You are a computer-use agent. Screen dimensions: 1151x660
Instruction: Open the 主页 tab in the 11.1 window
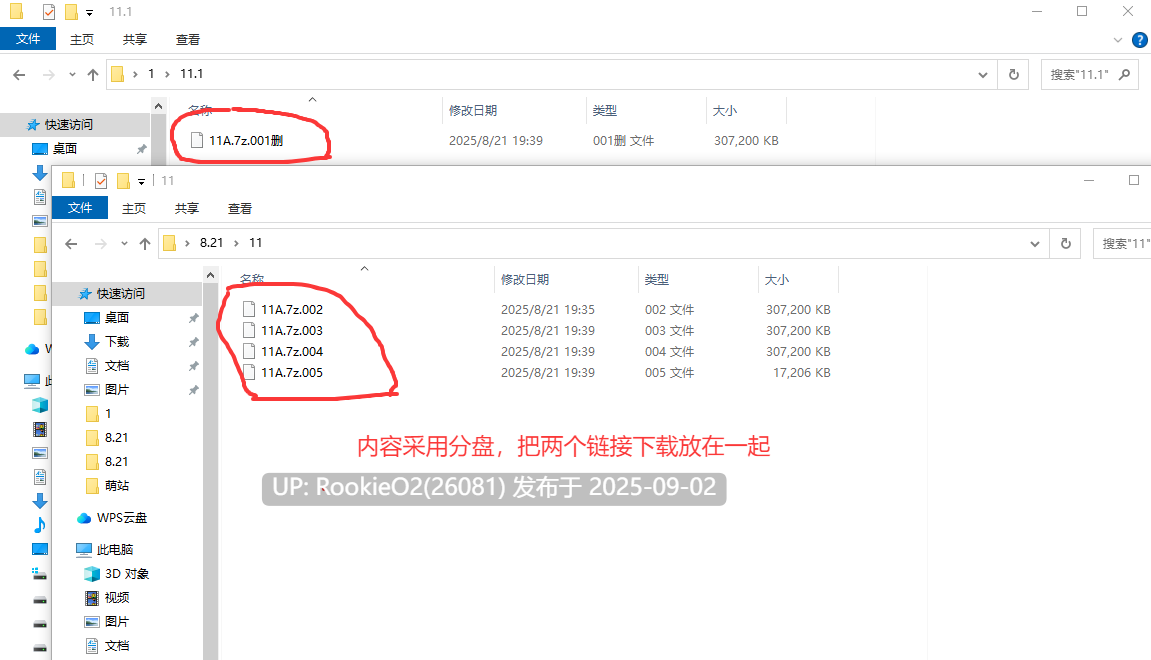tap(81, 40)
